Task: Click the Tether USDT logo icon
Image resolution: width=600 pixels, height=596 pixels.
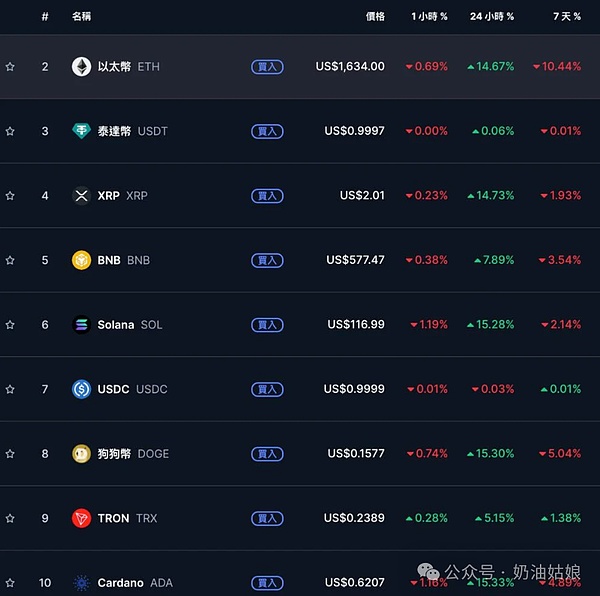Action: [81, 131]
